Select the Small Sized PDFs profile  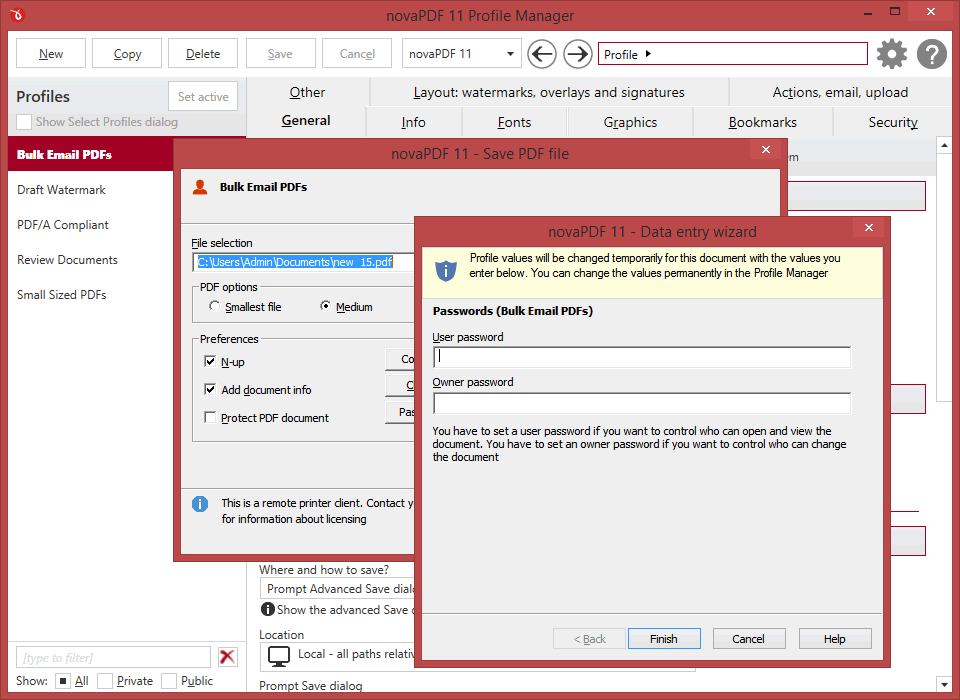pyautogui.click(x=91, y=295)
